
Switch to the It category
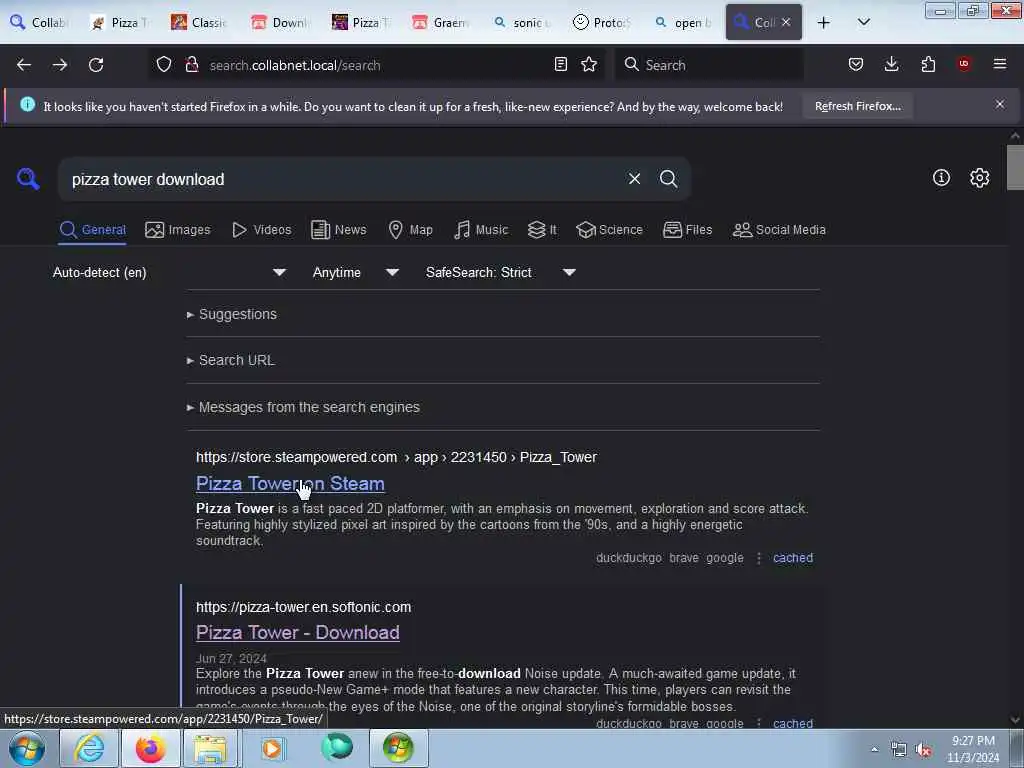click(542, 230)
